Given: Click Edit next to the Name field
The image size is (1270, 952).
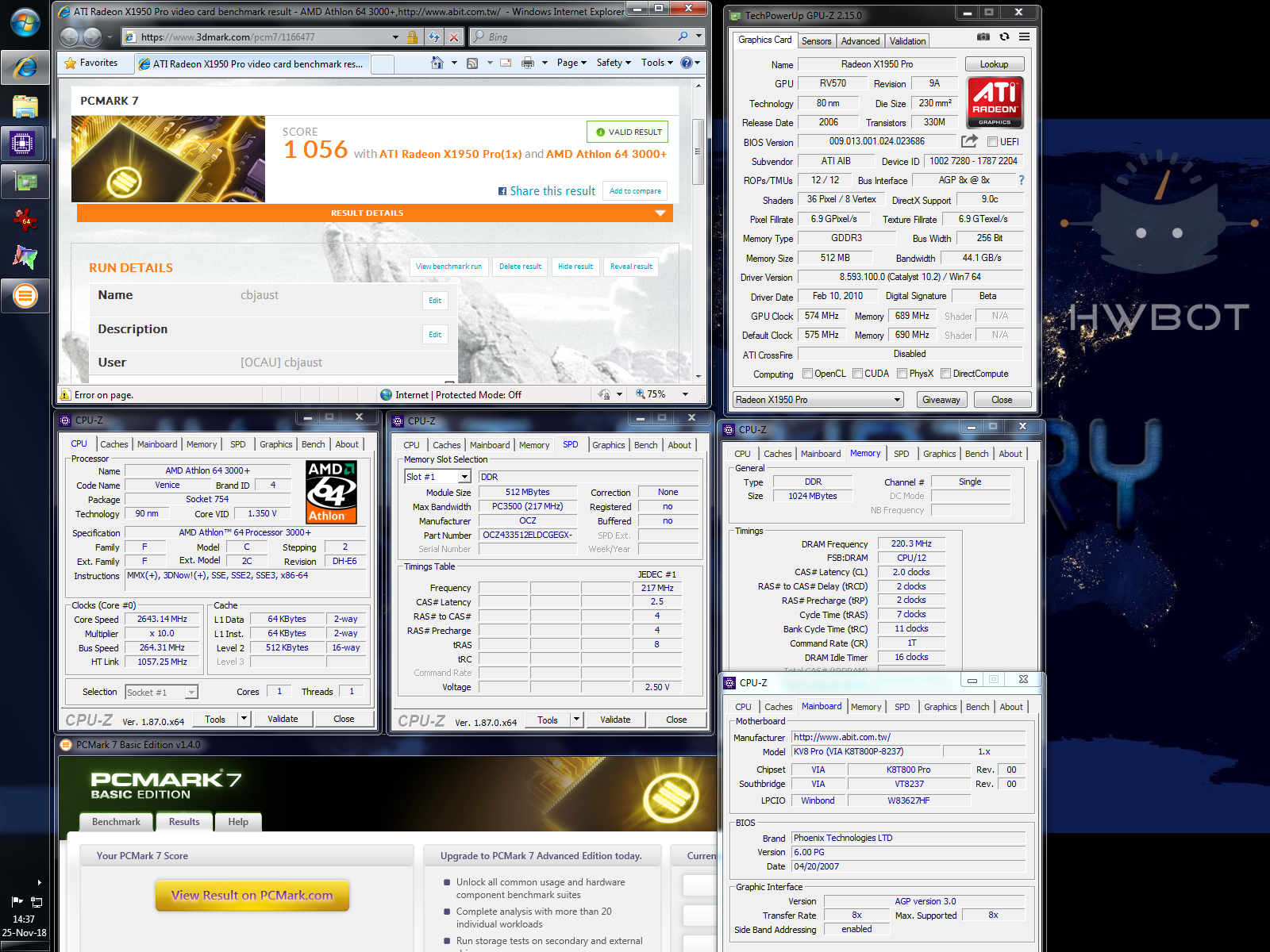Looking at the screenshot, I should coord(435,301).
